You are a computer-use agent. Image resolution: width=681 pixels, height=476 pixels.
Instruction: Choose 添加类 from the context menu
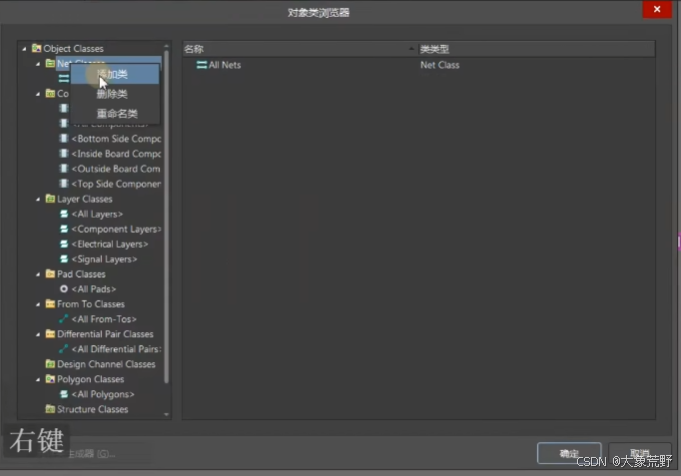115,74
